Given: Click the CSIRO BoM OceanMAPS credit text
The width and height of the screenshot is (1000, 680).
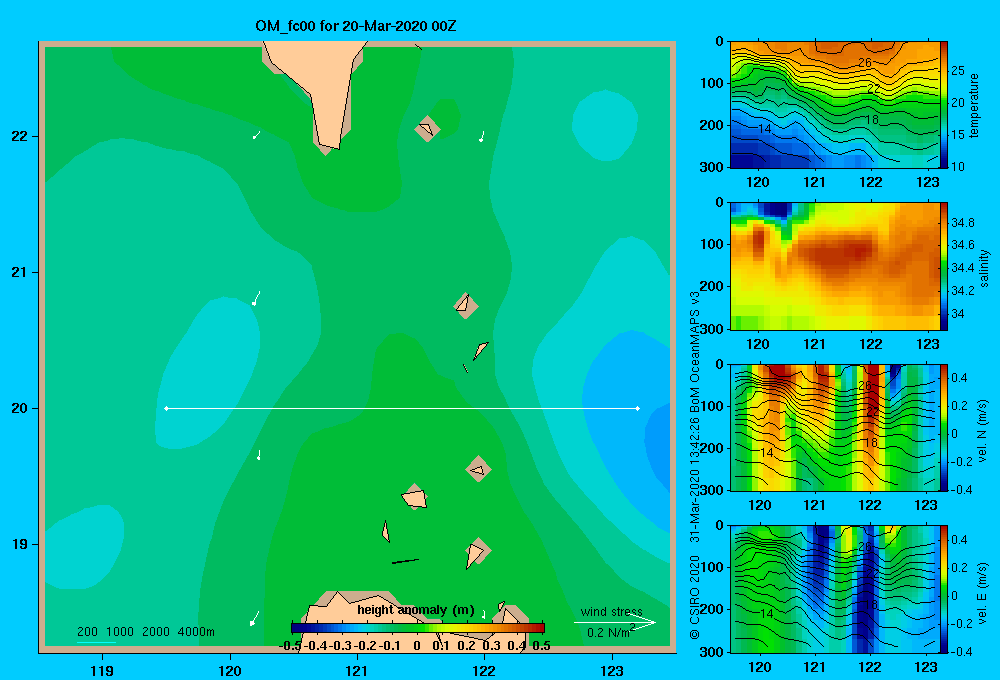Looking at the screenshot, I should pos(695,465).
